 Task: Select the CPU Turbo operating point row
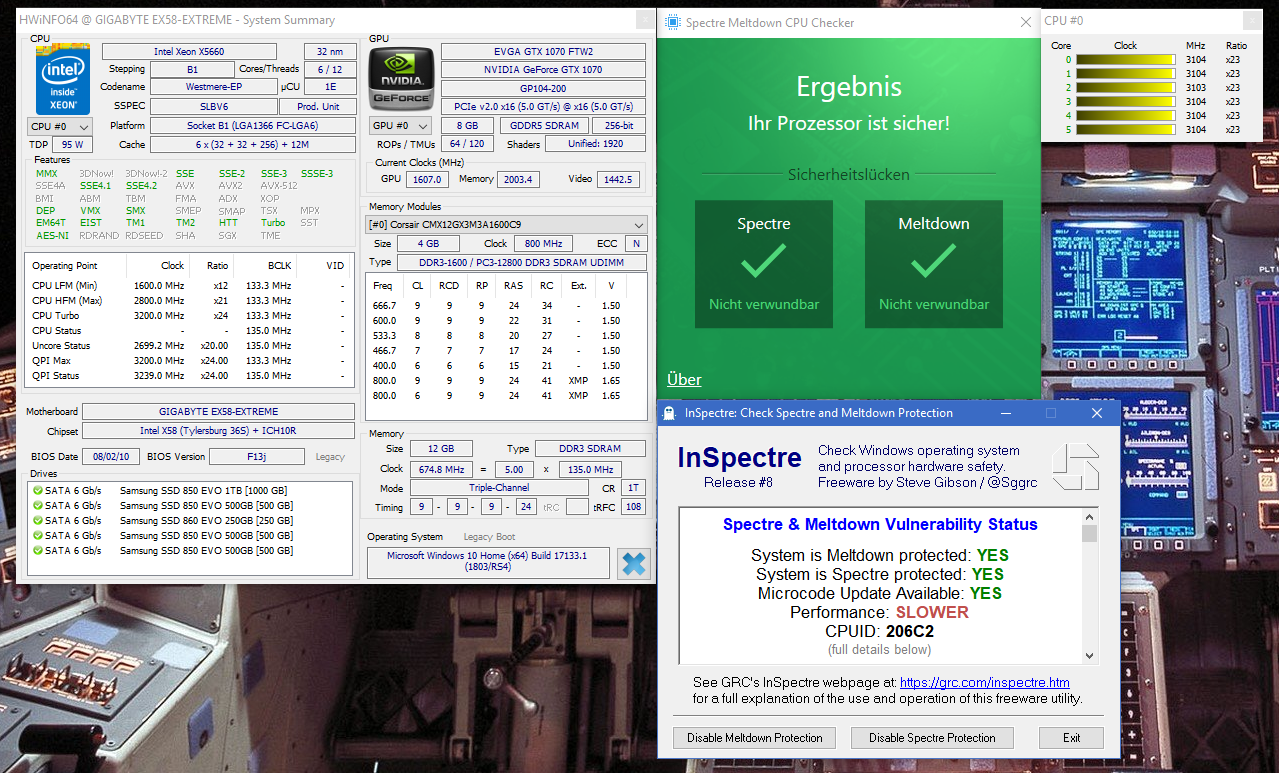pos(189,316)
